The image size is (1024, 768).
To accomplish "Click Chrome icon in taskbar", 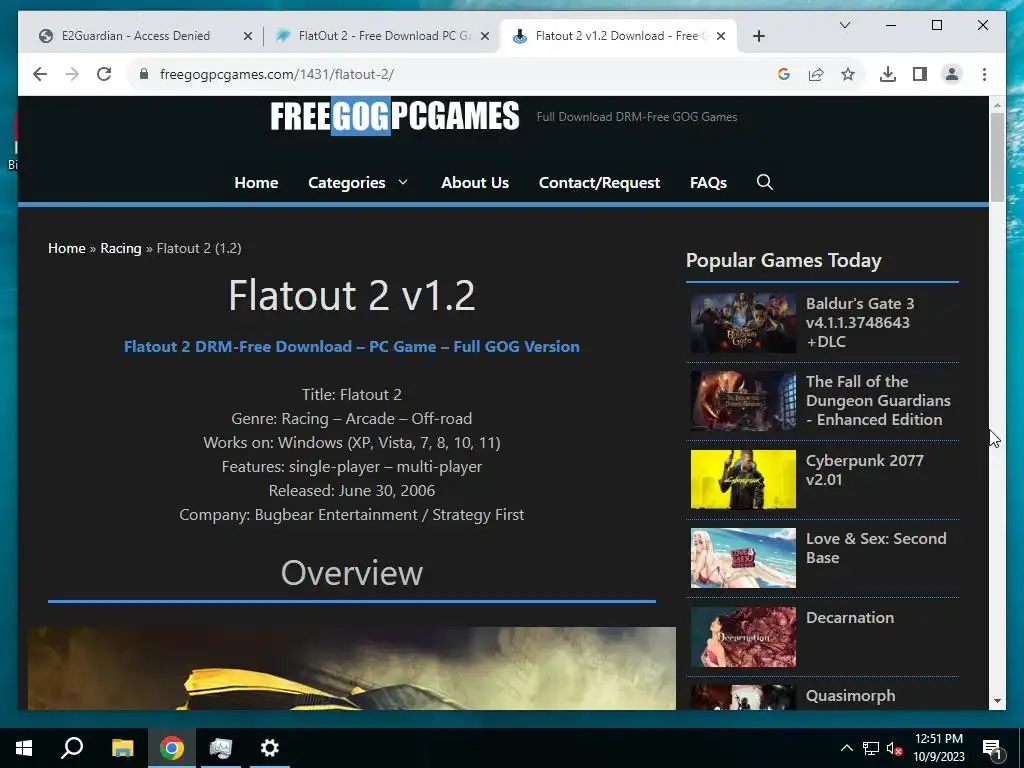I will coord(172,748).
